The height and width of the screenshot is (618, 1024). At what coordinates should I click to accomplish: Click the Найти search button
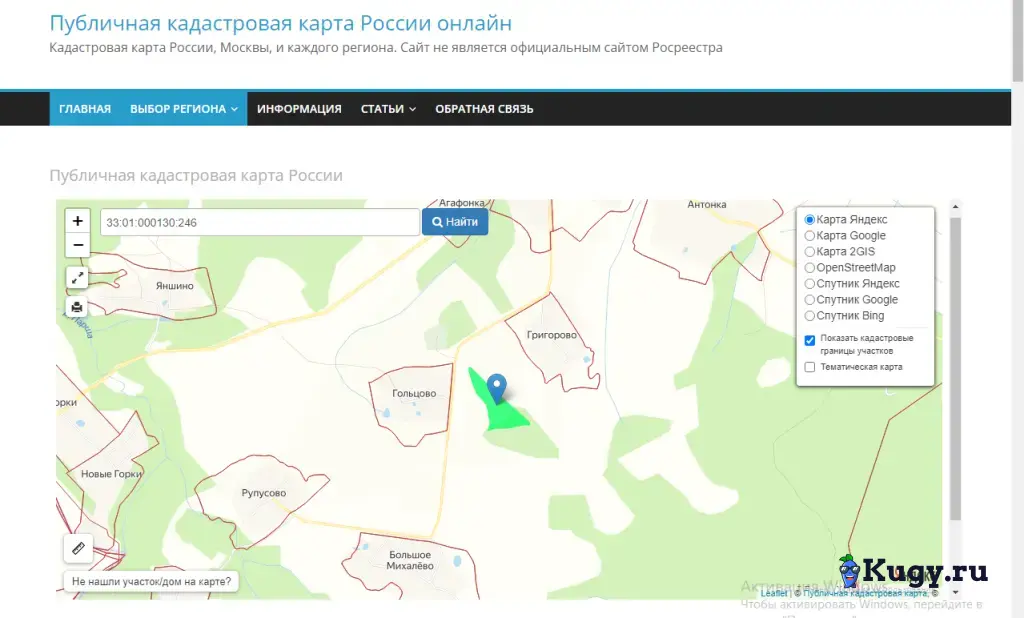click(x=455, y=222)
